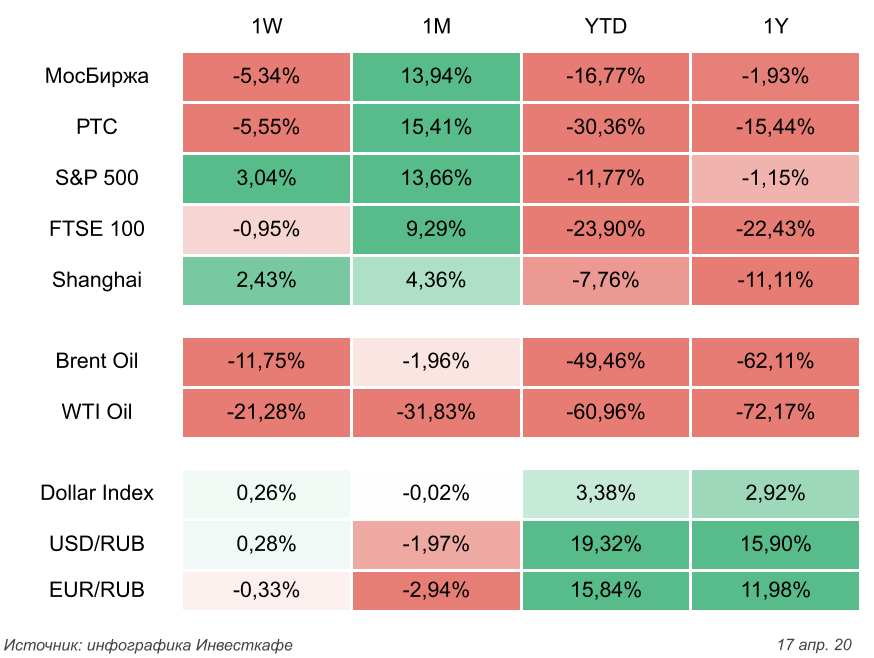
Task: Select the red -72,17% WTI Oil cell
Action: pyautogui.click(x=774, y=411)
